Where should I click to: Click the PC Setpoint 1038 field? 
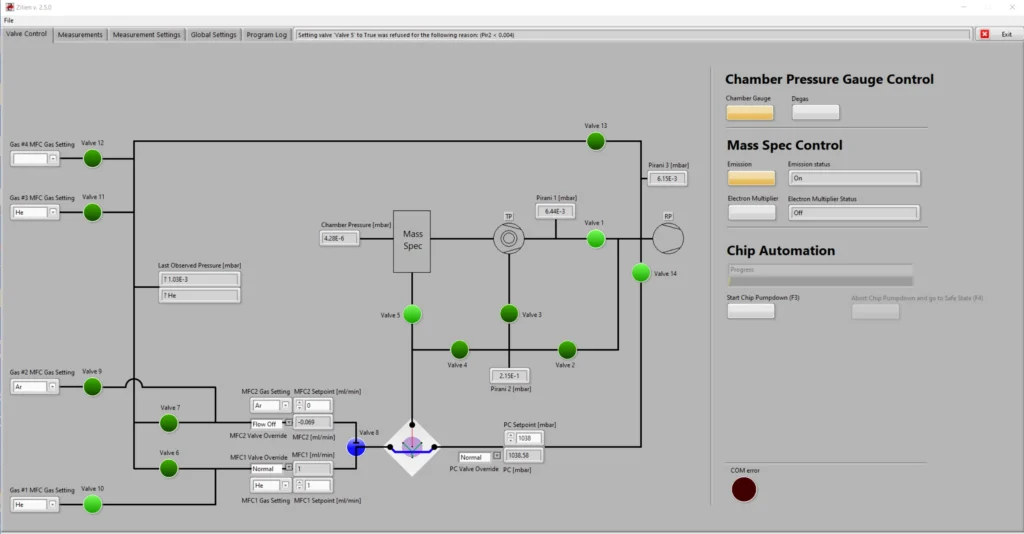528,438
